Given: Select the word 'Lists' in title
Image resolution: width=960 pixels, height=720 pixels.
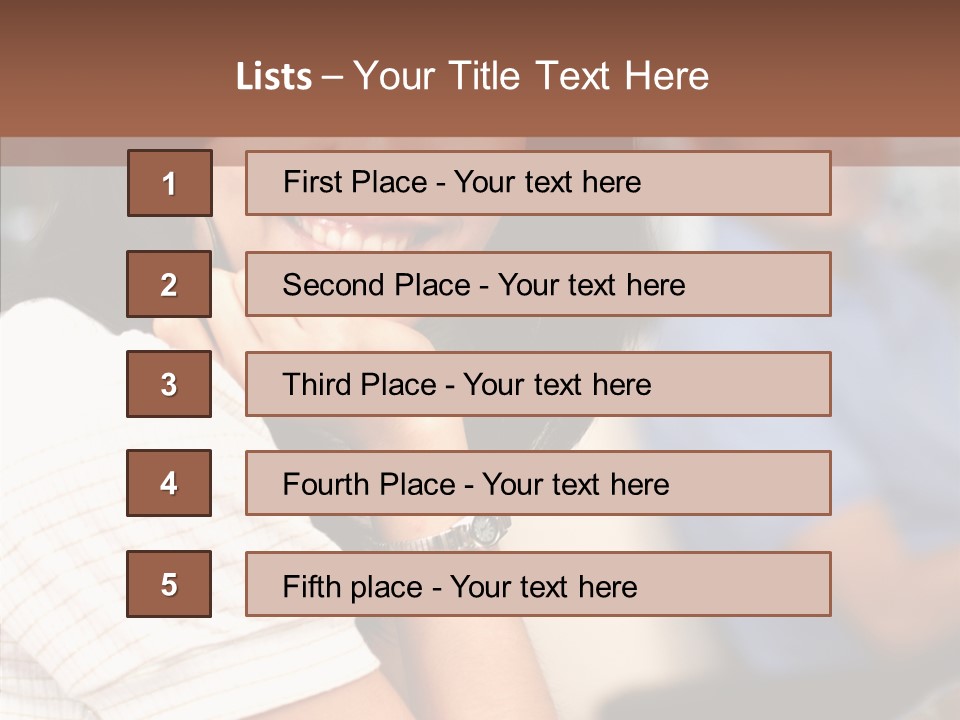Looking at the screenshot, I should coord(274,77).
